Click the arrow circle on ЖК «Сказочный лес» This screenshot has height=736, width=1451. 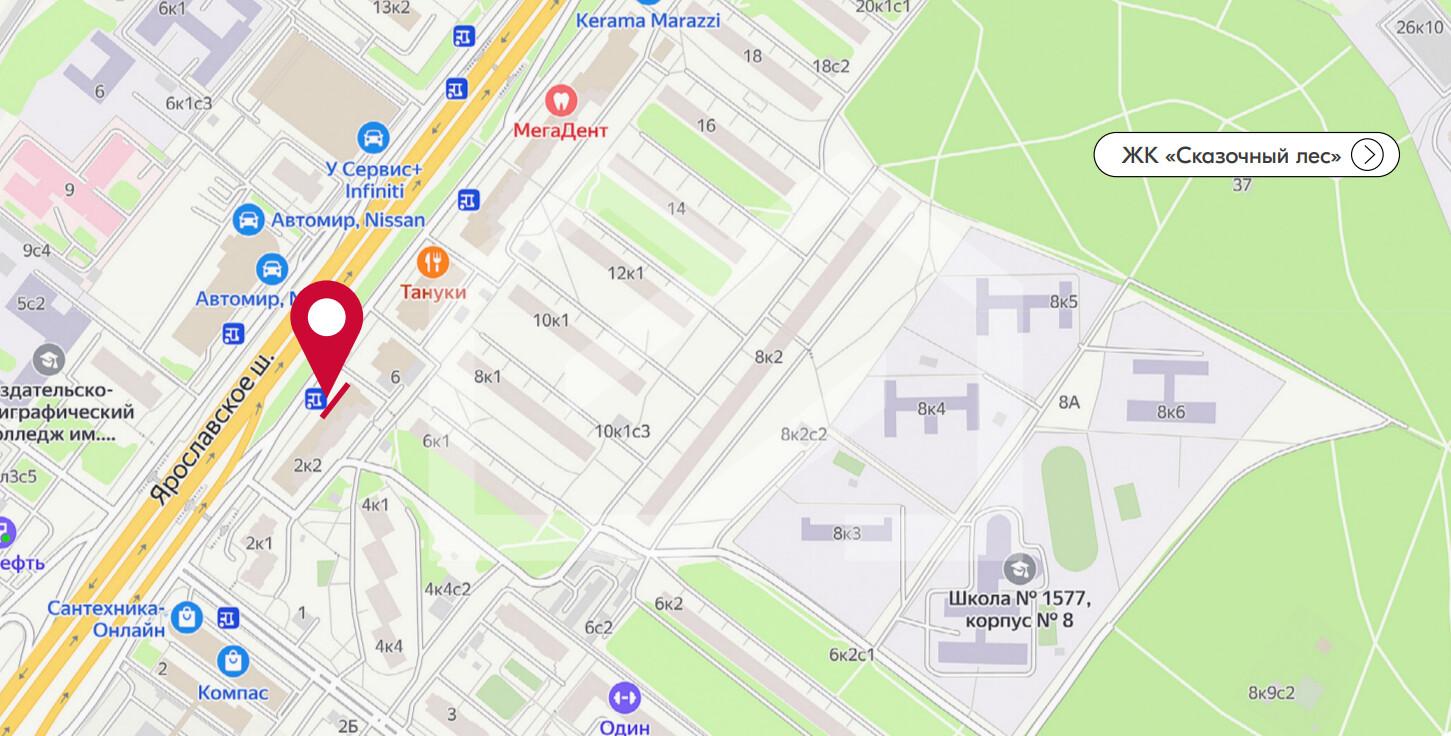[x=1367, y=155]
